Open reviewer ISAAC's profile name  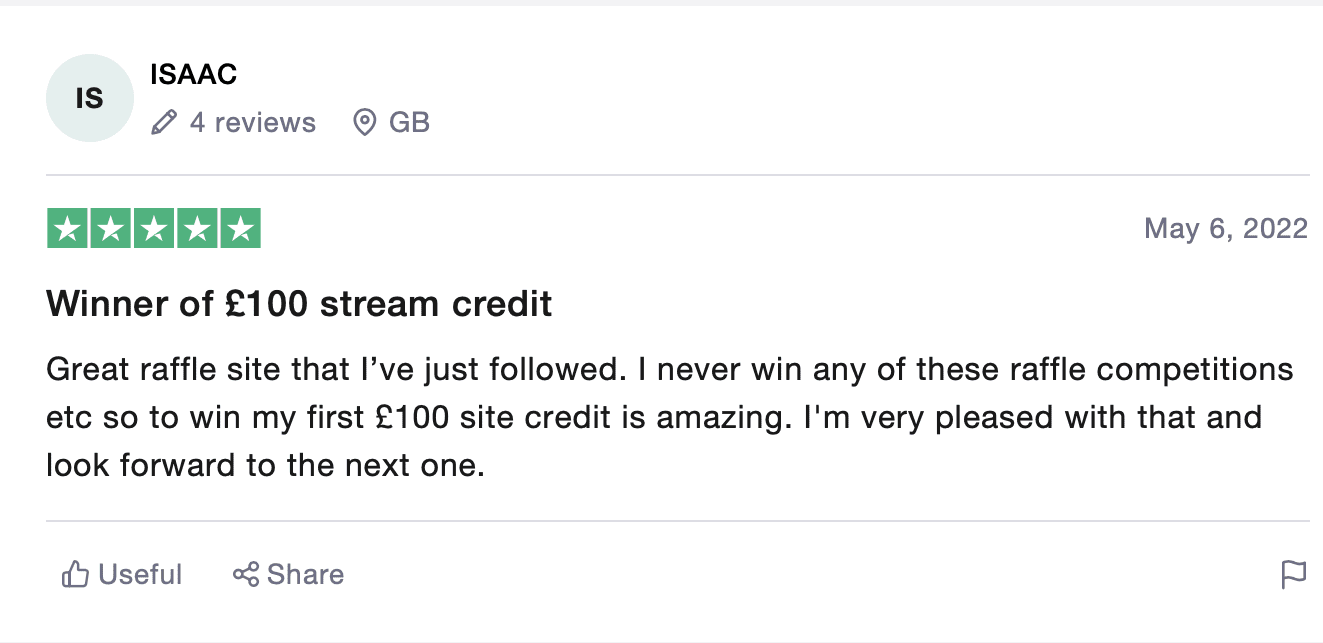(x=193, y=74)
